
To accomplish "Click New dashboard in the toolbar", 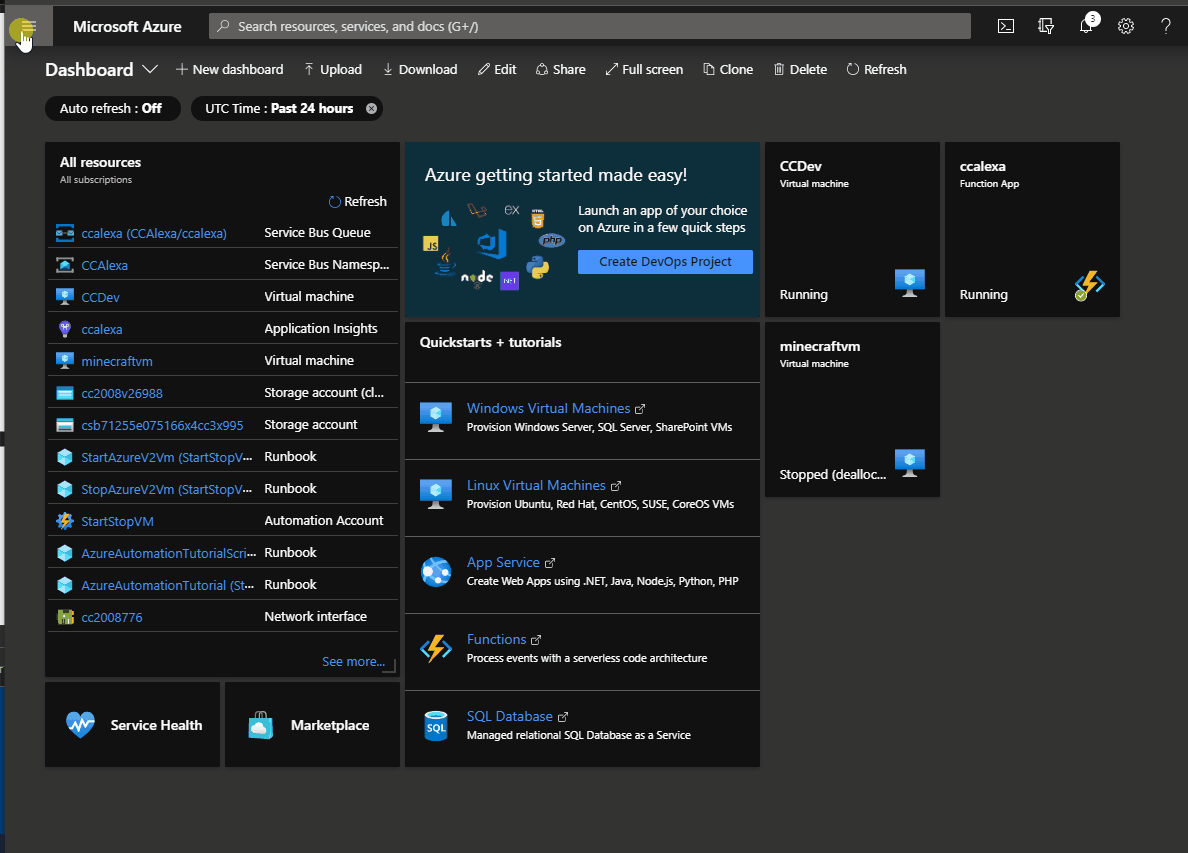I will 230,70.
